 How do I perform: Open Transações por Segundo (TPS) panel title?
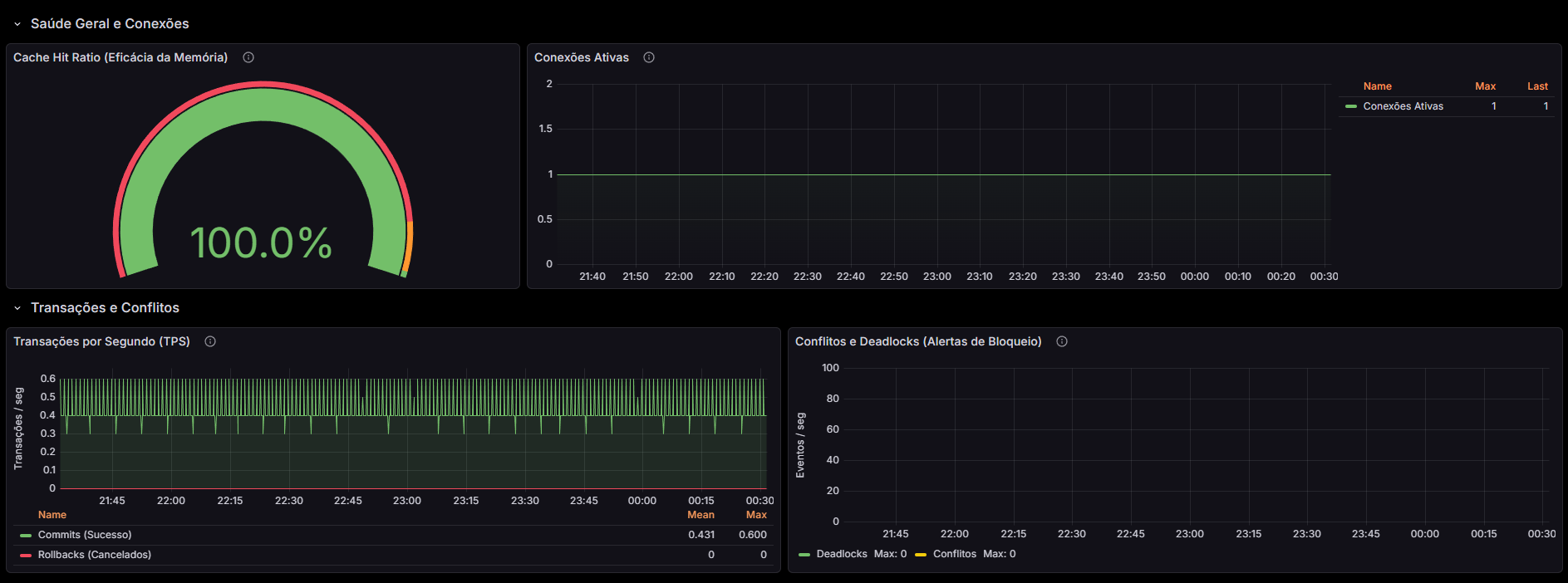pos(101,341)
